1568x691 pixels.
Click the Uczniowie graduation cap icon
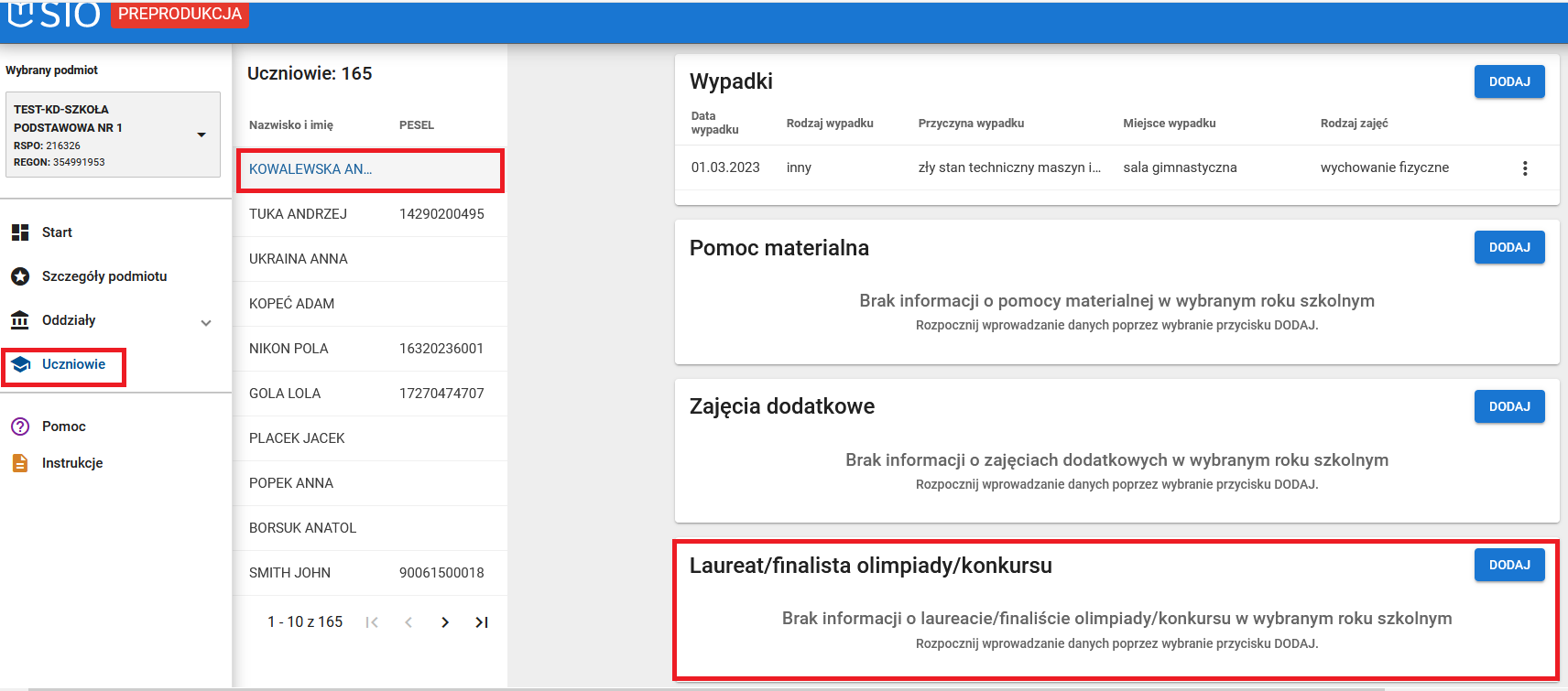pos(20,364)
